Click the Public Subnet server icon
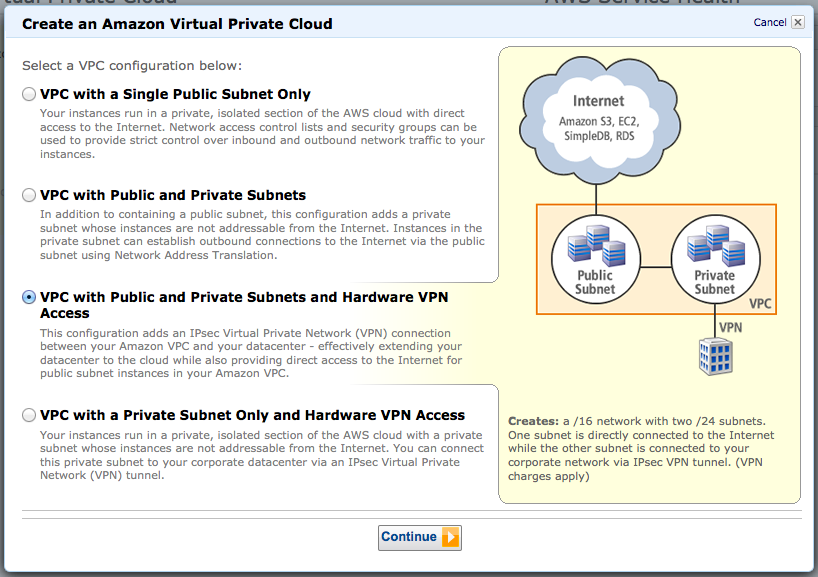This screenshot has width=818, height=577. tap(596, 245)
